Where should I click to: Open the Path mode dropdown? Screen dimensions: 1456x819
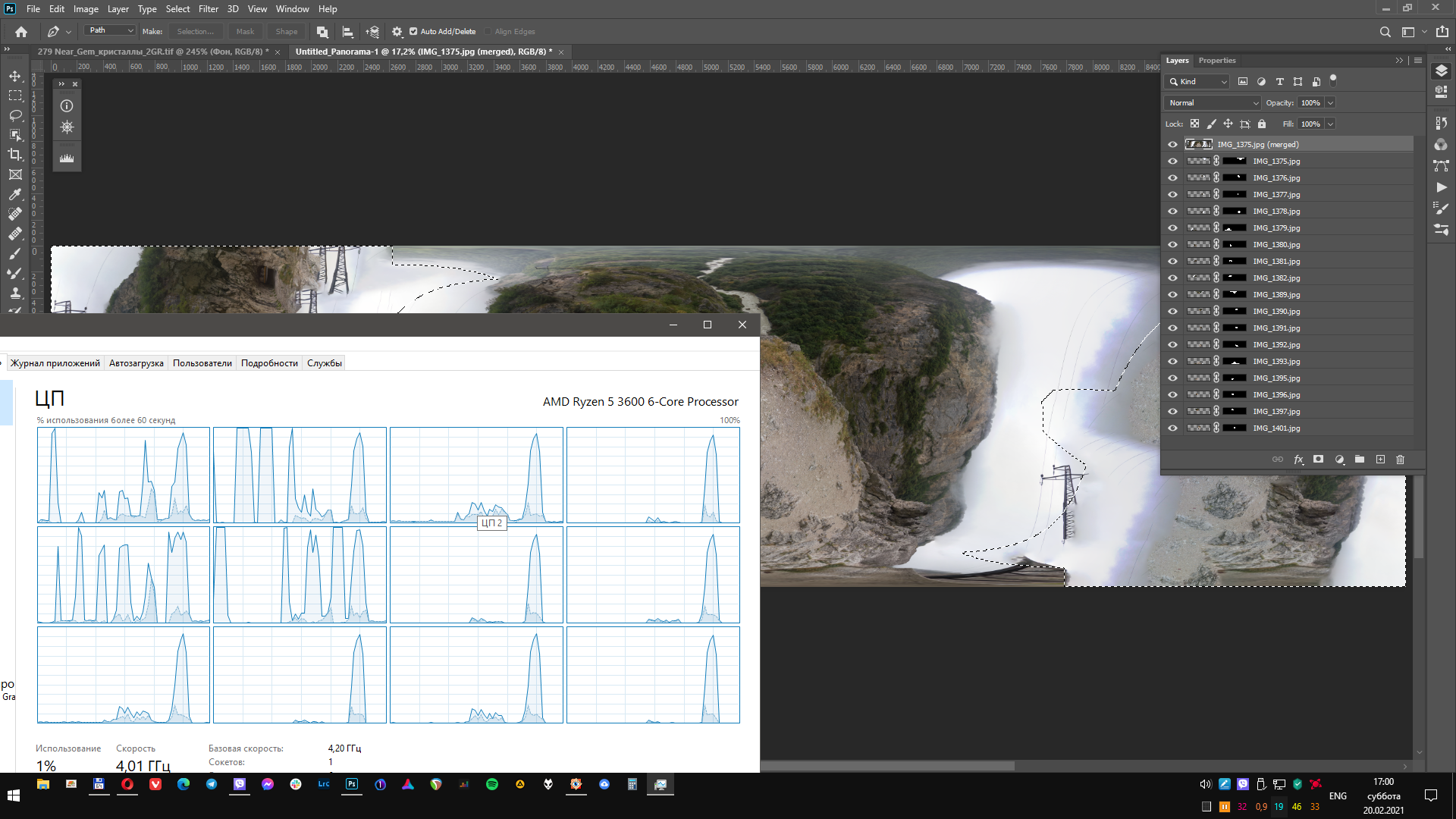click(x=110, y=30)
